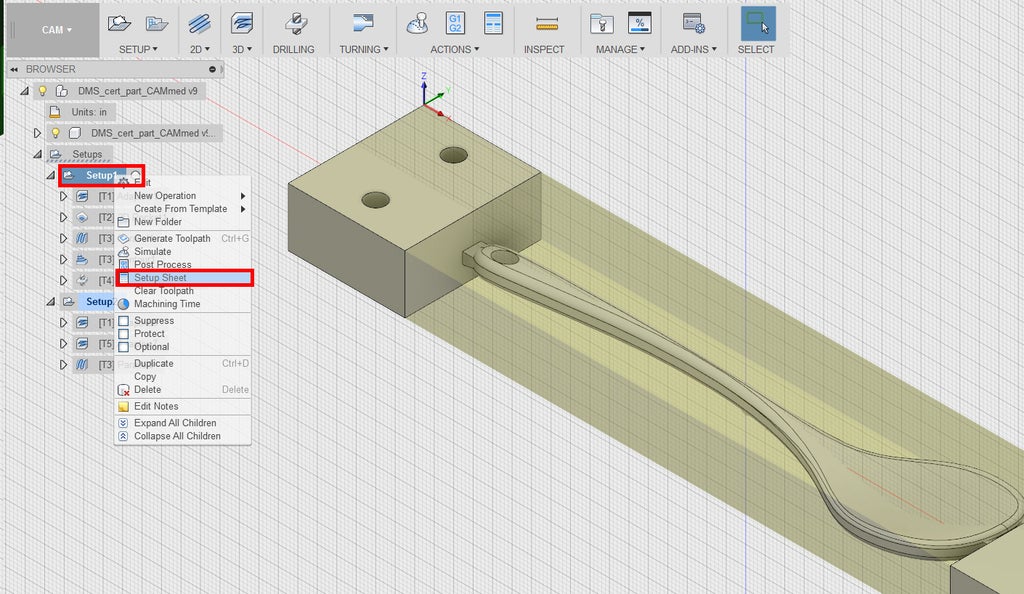Click the New Setup icon in toolbar
Image resolution: width=1024 pixels, height=594 pixels.
[x=120, y=23]
